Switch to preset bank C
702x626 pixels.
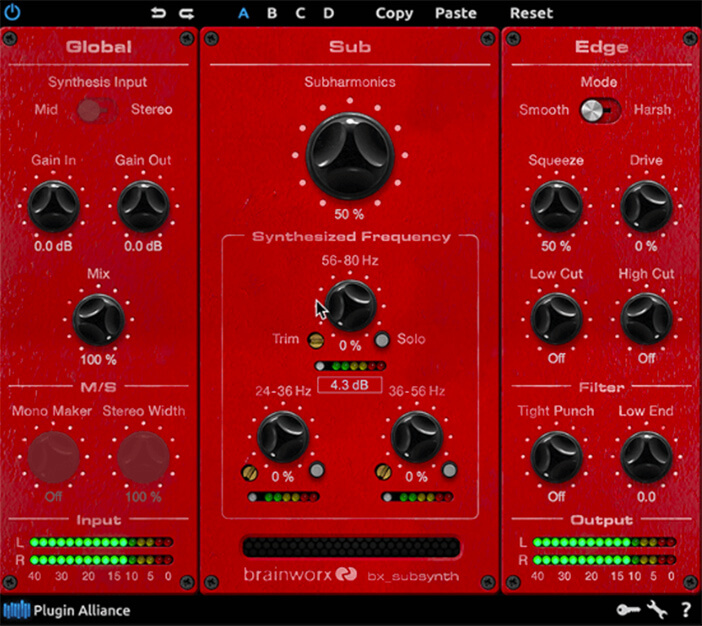(300, 14)
